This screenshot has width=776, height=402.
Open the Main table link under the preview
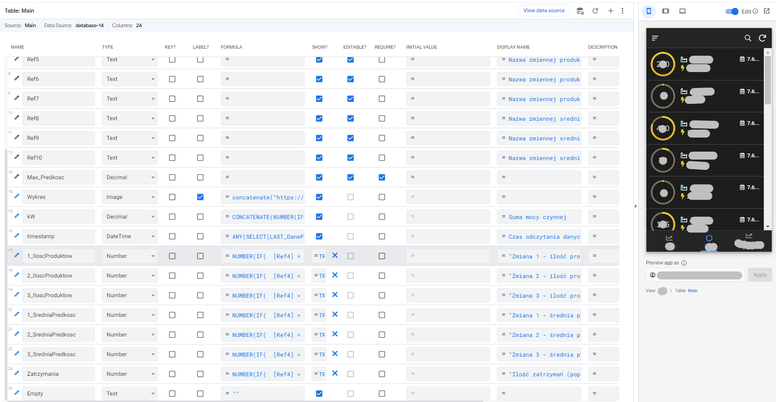(x=693, y=291)
